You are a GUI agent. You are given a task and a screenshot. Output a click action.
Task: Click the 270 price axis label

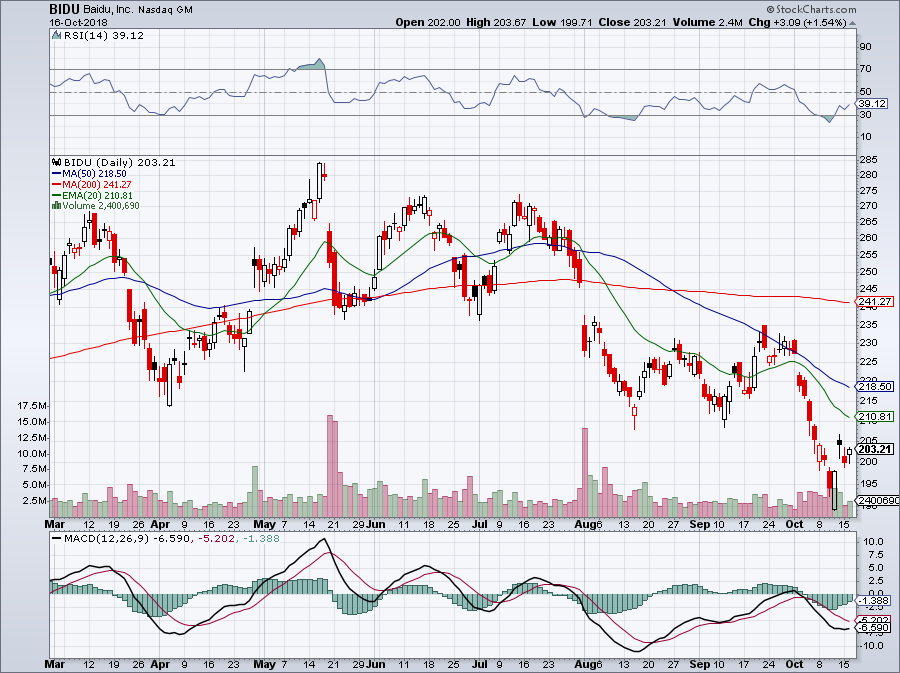(x=868, y=205)
